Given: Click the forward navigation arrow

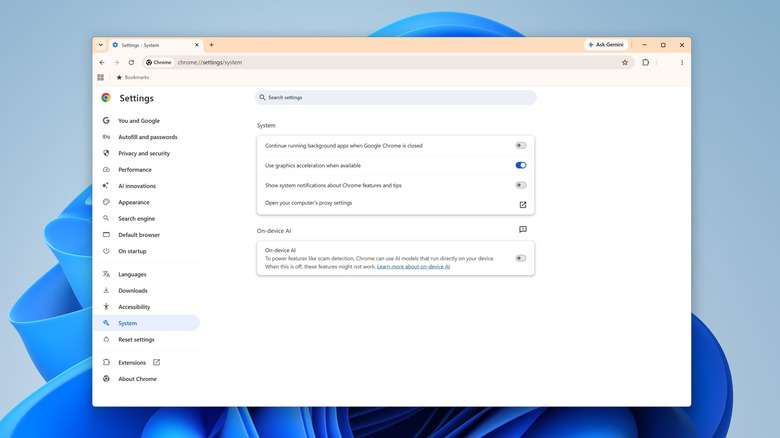Looking at the screenshot, I should coord(116,63).
